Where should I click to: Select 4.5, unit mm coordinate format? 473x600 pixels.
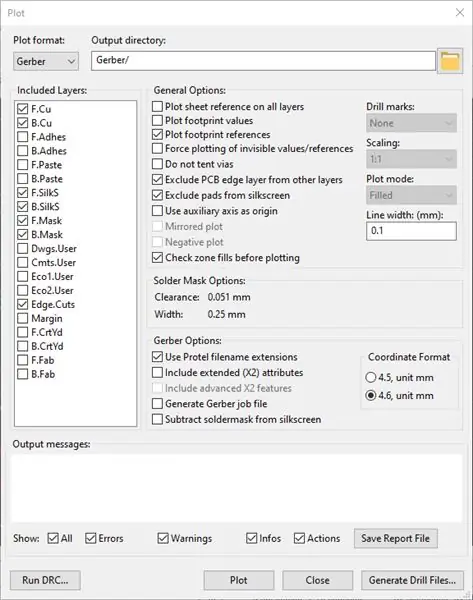pyautogui.click(x=370, y=378)
